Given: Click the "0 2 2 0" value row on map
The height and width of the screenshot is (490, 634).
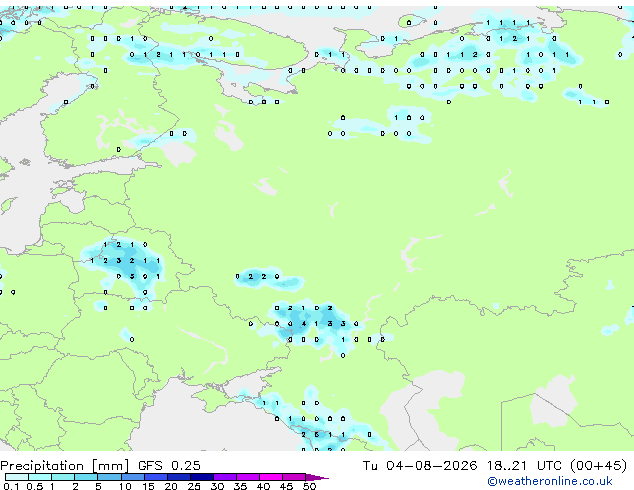Looking at the screenshot, I should (x=257, y=277).
